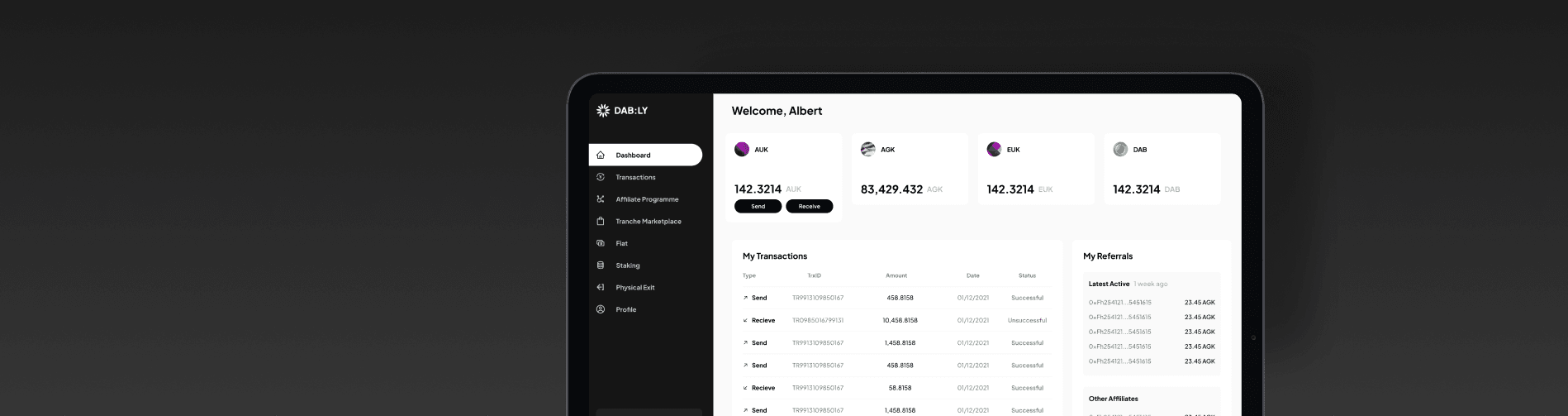Click the Affiliate Programme sidebar icon
Viewport: 1568px width, 416px height.
click(601, 199)
